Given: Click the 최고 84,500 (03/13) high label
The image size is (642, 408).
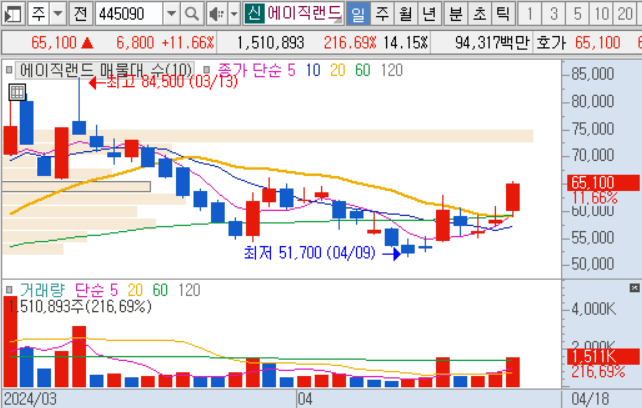Looking at the screenshot, I should point(172,82).
